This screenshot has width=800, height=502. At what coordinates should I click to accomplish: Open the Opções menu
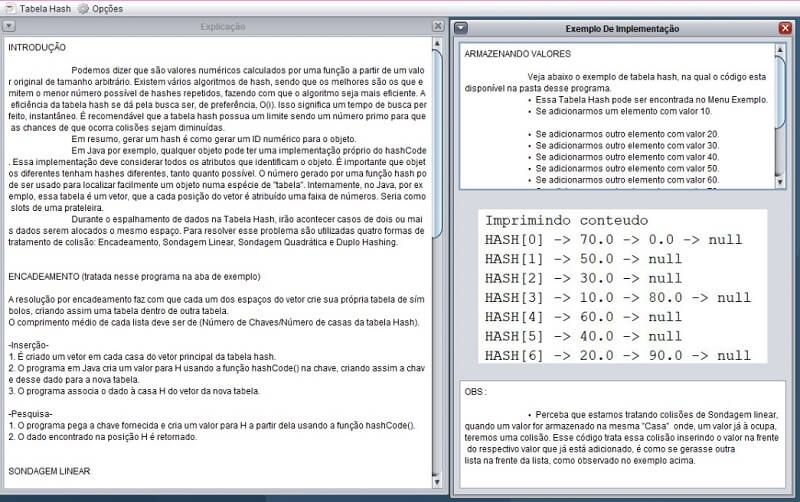(x=107, y=8)
